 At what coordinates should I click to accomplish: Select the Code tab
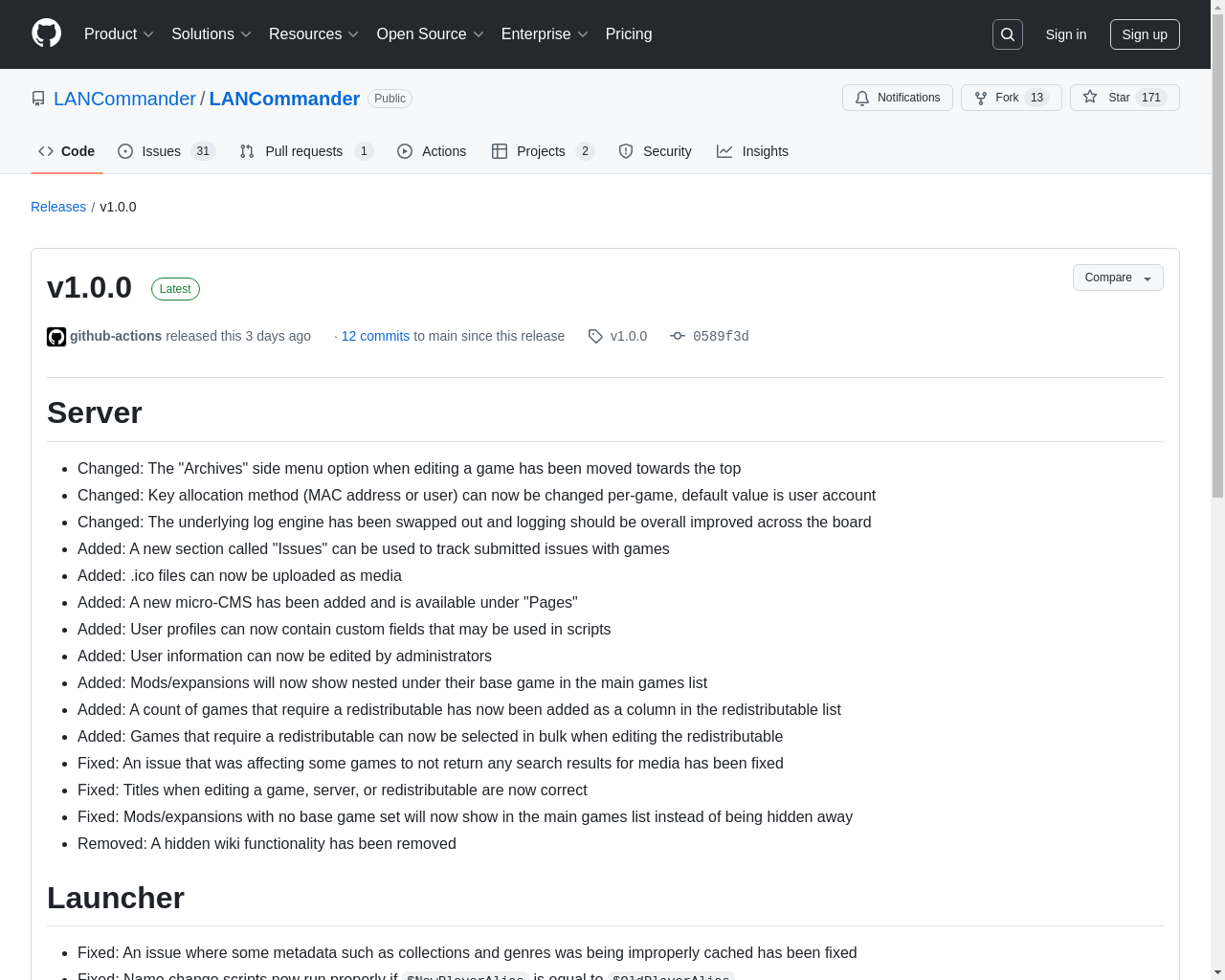pyautogui.click(x=66, y=151)
